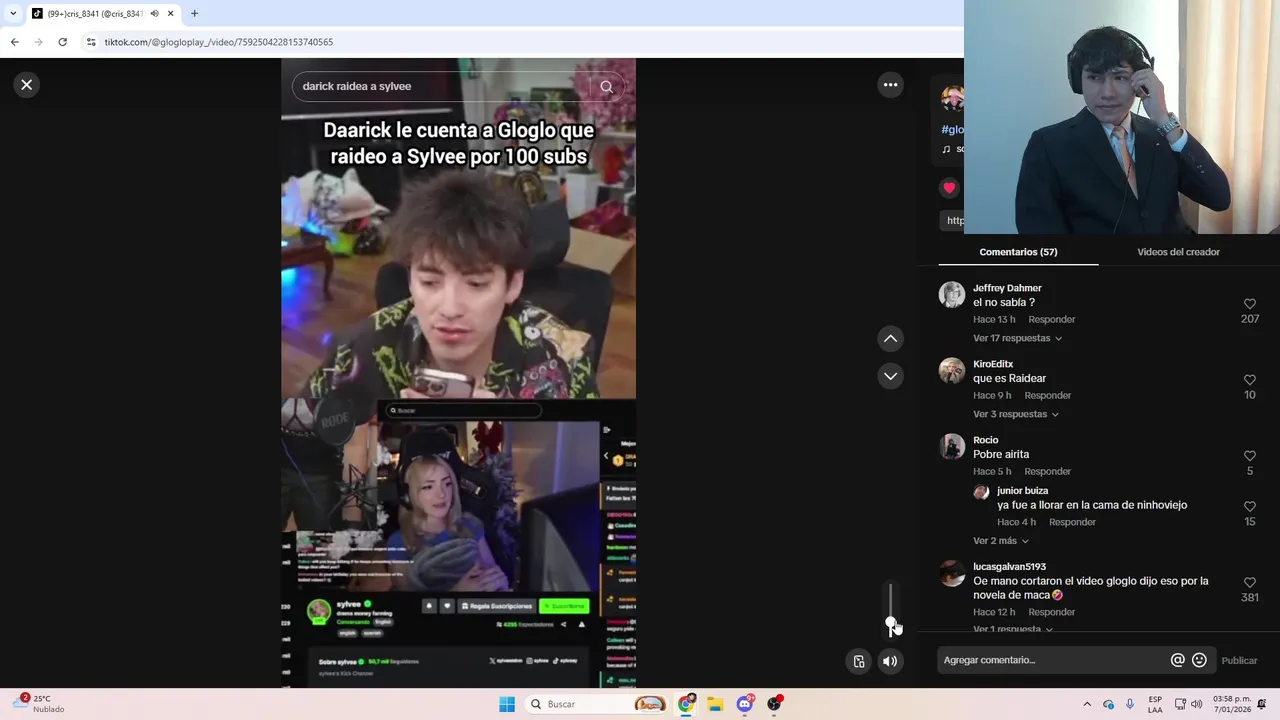Click username Jeffrey Dahmer

tap(1007, 288)
